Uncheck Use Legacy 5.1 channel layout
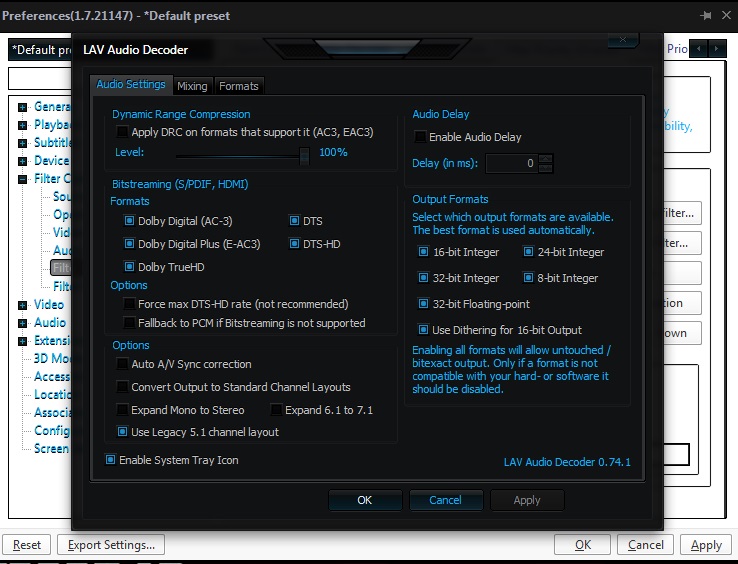The width and height of the screenshot is (738, 564). click(x=122, y=432)
